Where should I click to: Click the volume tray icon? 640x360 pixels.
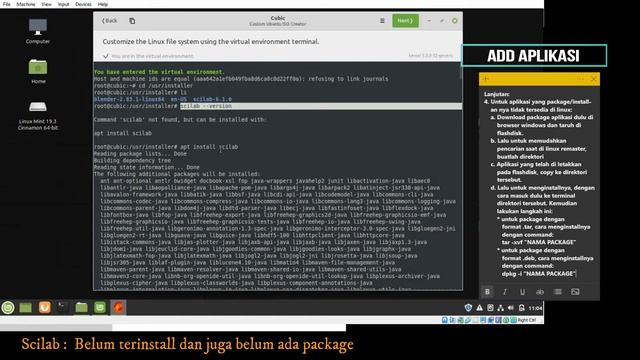click(x=511, y=308)
